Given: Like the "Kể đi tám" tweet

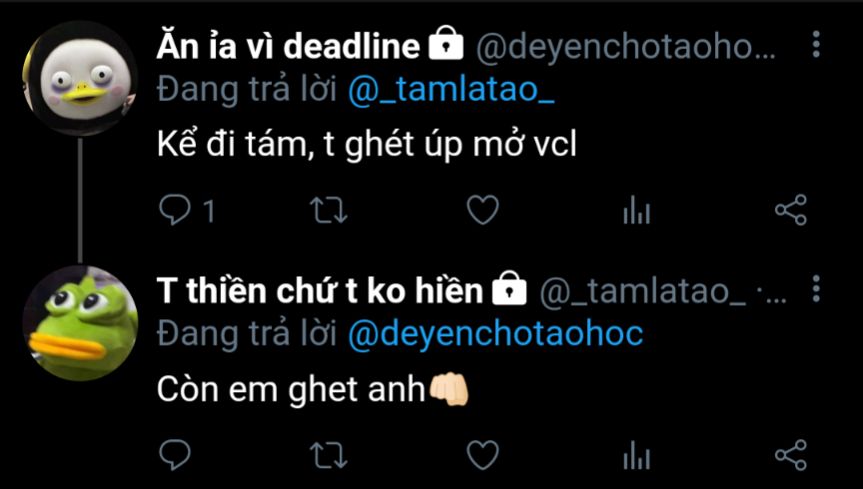Looking at the screenshot, I should pos(483,210).
